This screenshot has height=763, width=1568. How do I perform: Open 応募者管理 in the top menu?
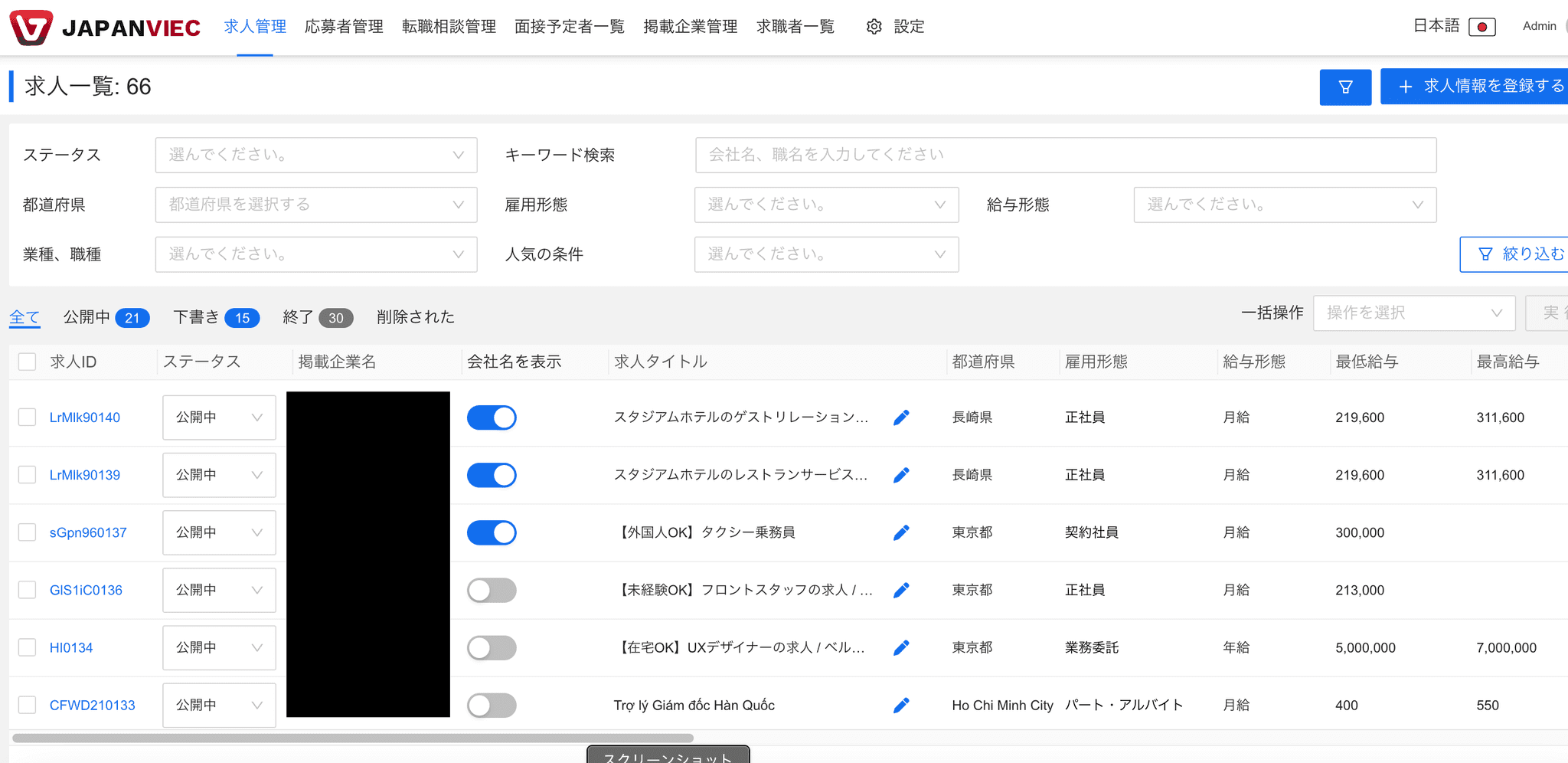point(344,27)
